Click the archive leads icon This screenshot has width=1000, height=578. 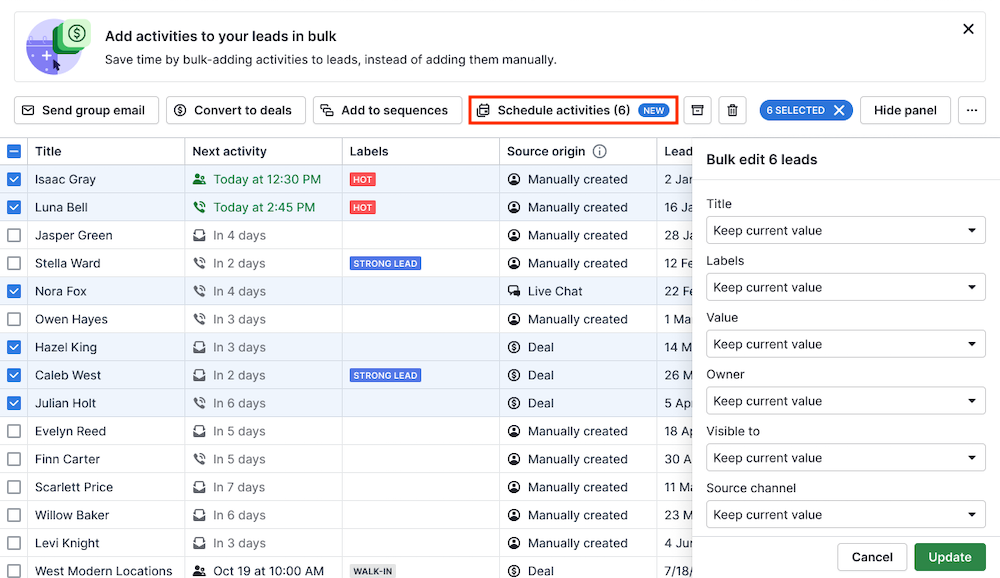698,110
